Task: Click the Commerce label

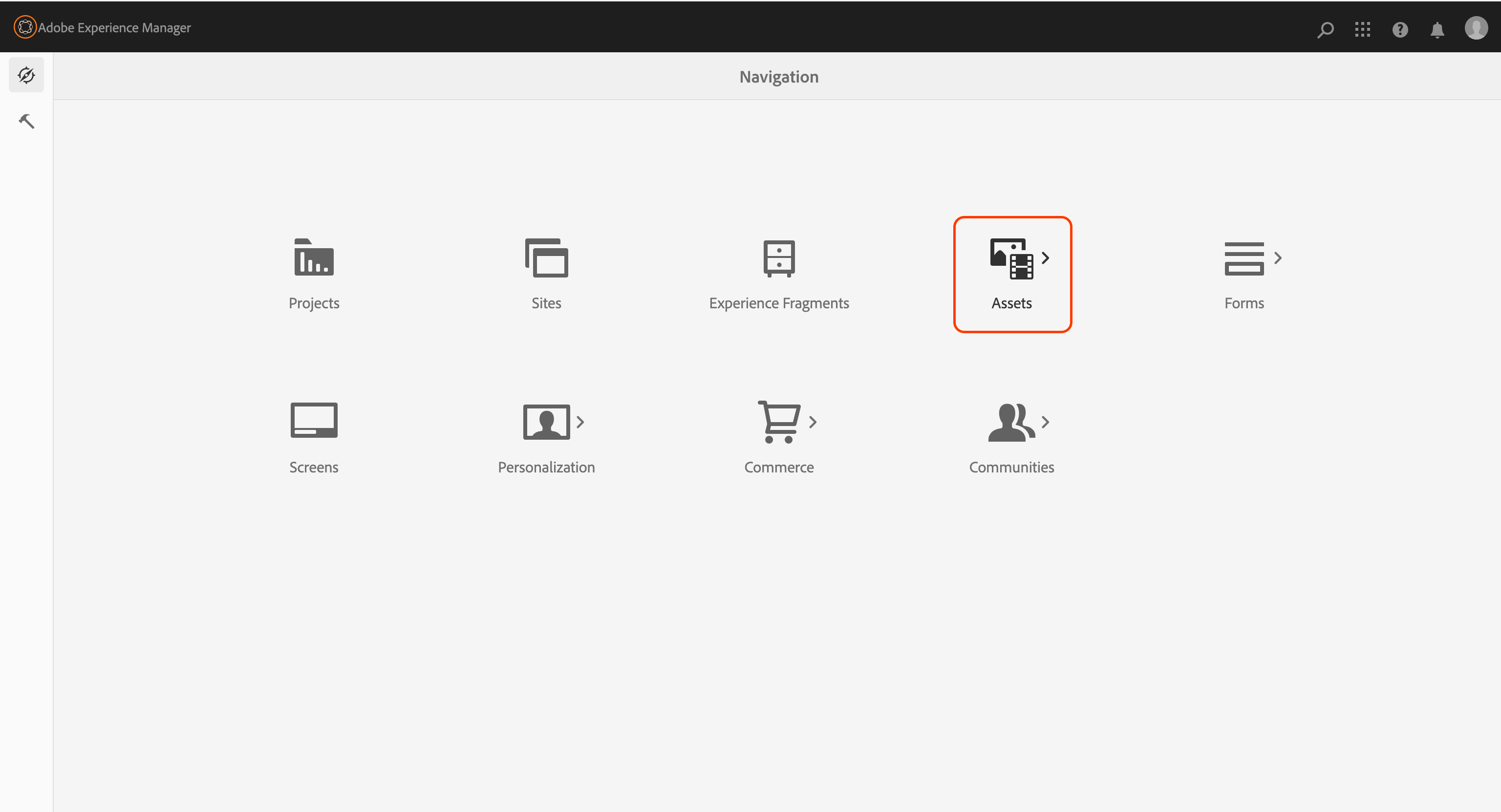Action: [x=779, y=467]
